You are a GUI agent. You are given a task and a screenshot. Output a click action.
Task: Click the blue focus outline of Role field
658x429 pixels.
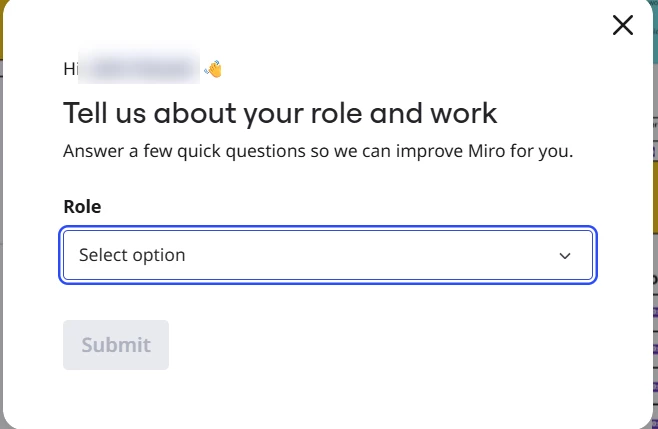click(x=328, y=228)
